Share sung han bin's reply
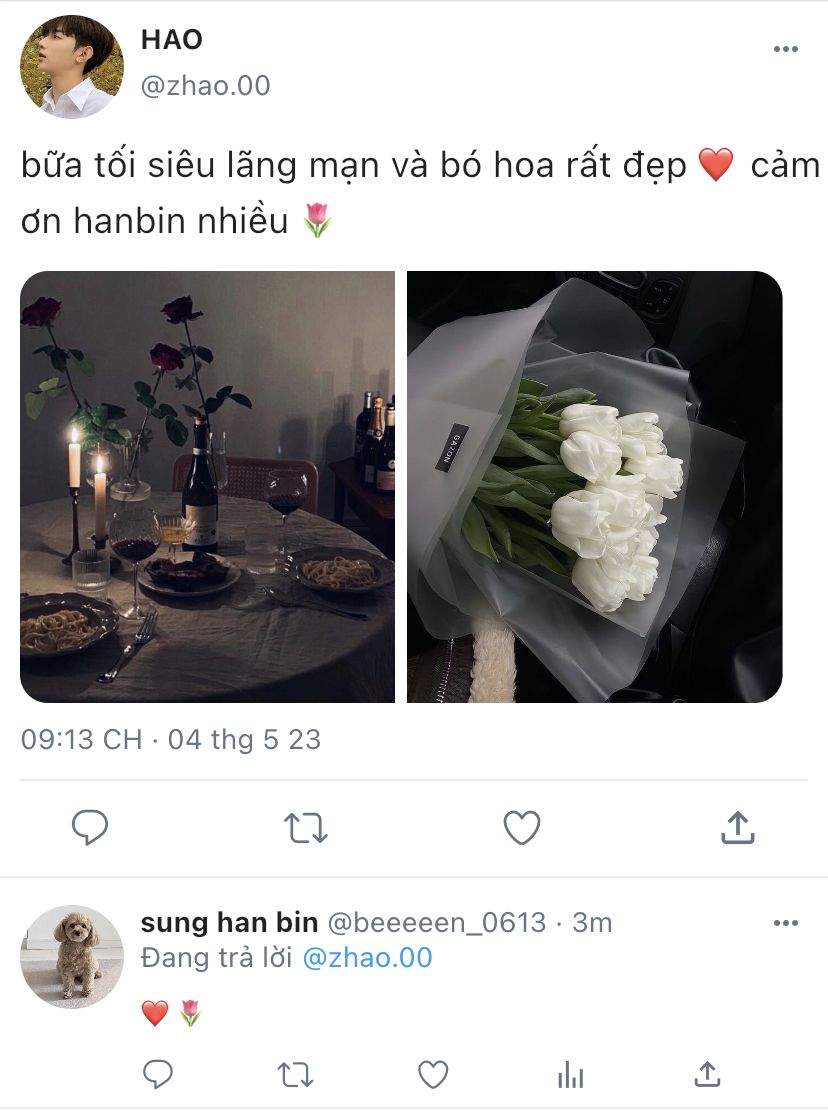Image resolution: width=828 pixels, height=1110 pixels. click(707, 1074)
